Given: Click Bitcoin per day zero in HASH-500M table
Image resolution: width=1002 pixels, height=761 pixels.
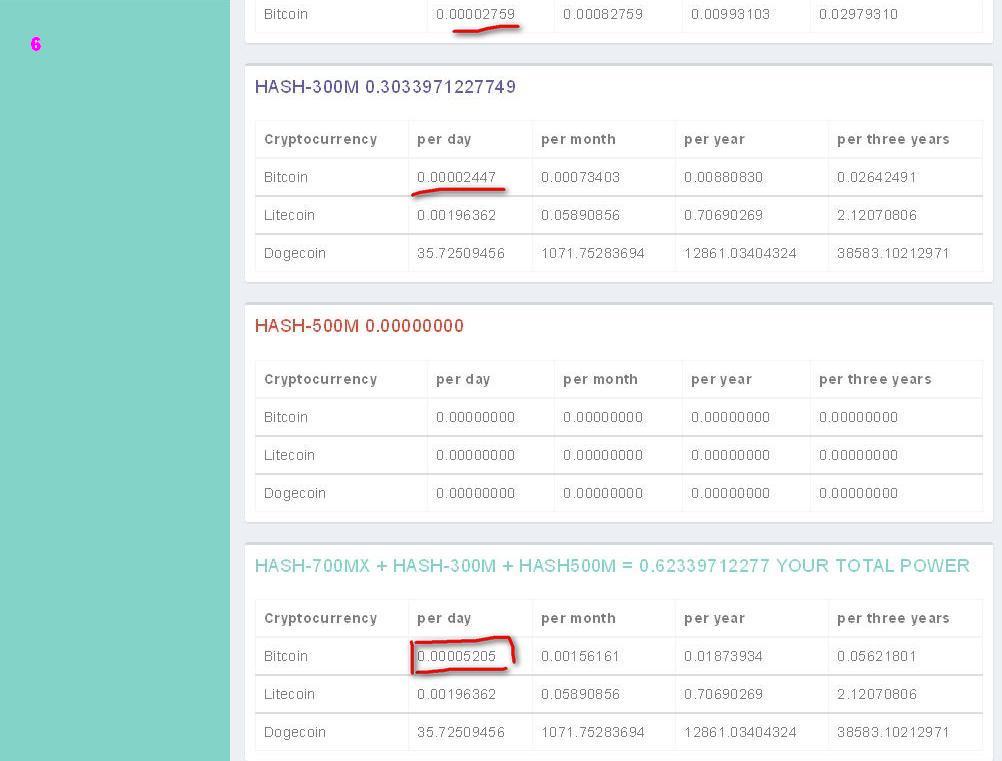Looking at the screenshot, I should point(475,417).
